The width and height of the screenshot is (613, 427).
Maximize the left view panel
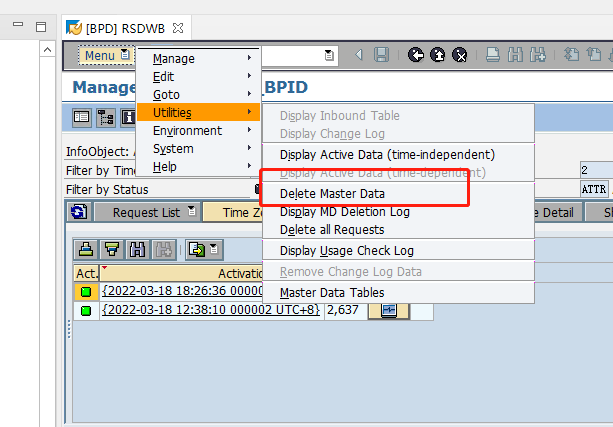pos(41,27)
